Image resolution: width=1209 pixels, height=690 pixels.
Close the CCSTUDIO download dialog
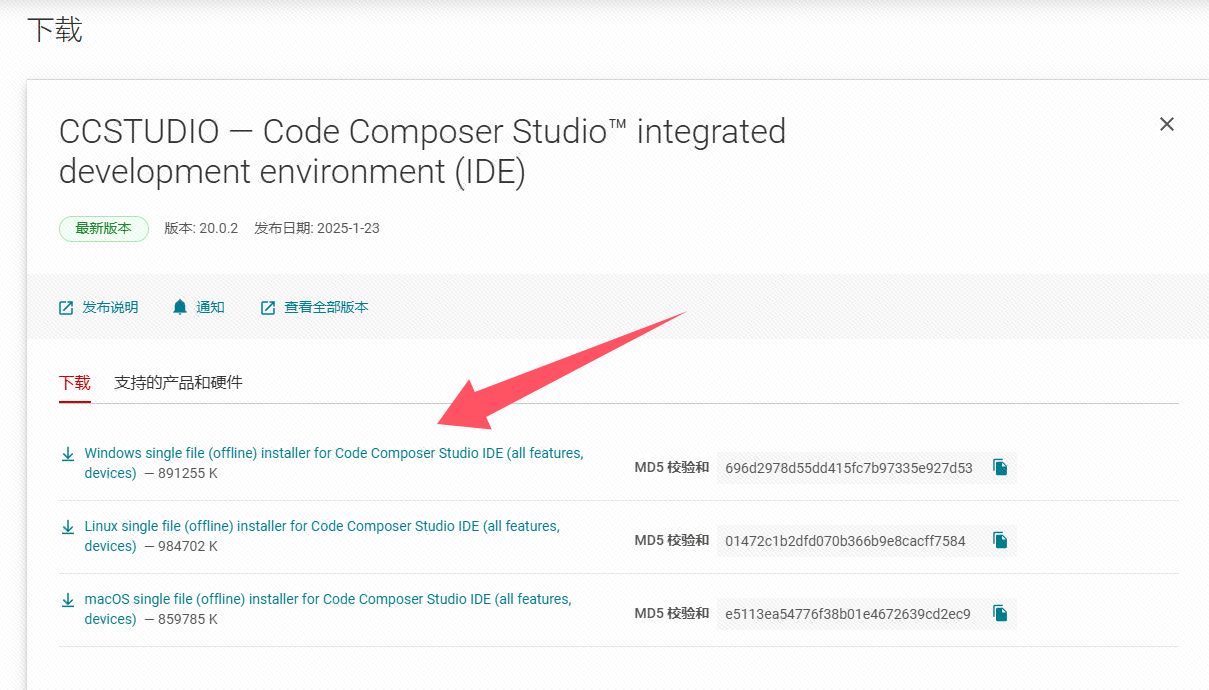point(1166,124)
